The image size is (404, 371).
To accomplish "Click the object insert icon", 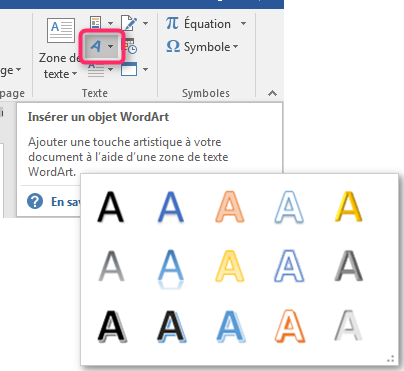I will [x=129, y=69].
